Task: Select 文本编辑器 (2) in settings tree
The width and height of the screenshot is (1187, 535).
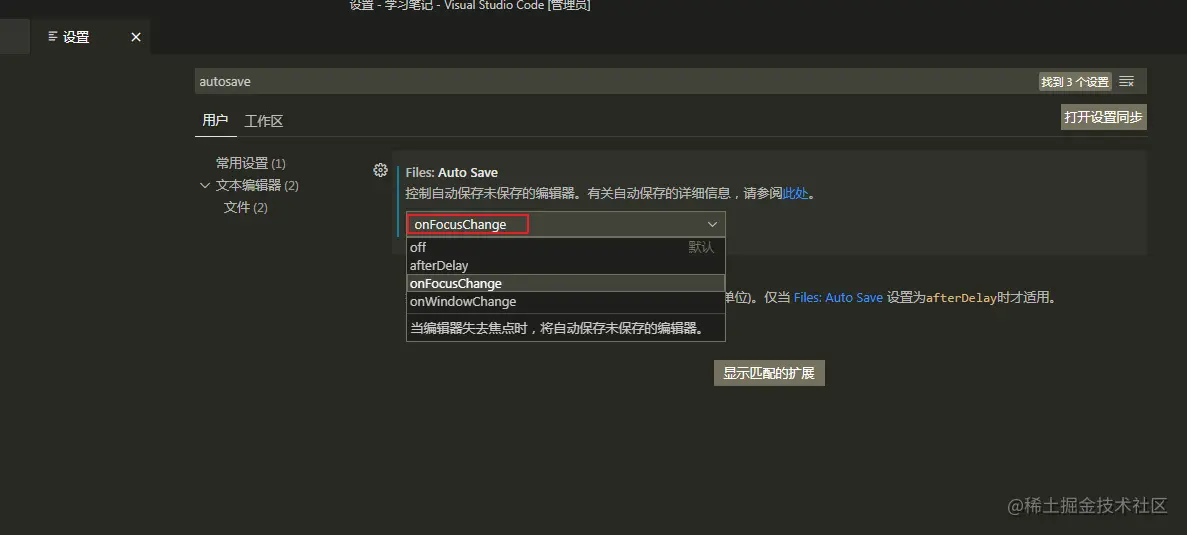Action: click(x=257, y=185)
